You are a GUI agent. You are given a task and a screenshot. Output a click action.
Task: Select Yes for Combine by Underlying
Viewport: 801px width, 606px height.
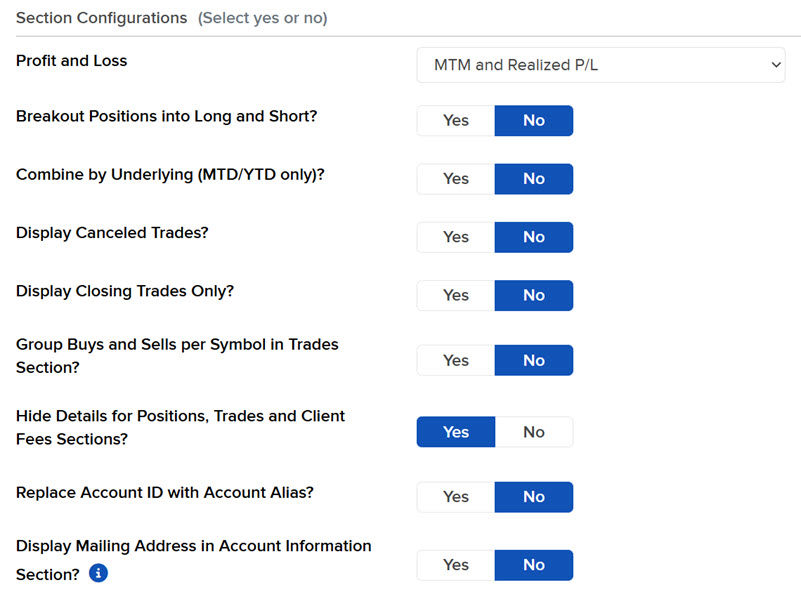[x=455, y=178]
